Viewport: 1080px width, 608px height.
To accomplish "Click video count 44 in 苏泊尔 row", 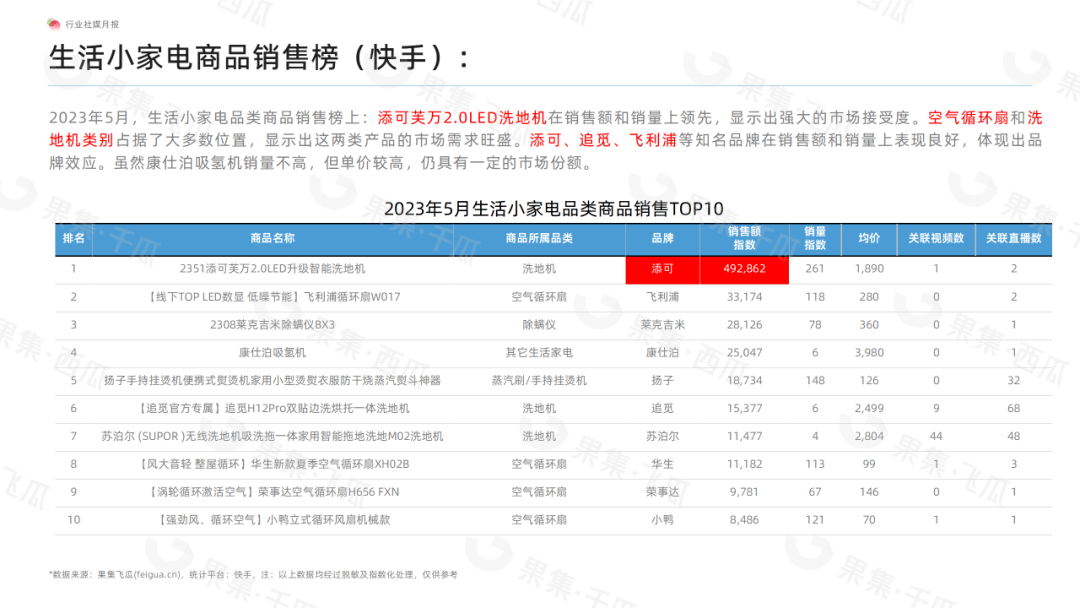I will coord(936,436).
